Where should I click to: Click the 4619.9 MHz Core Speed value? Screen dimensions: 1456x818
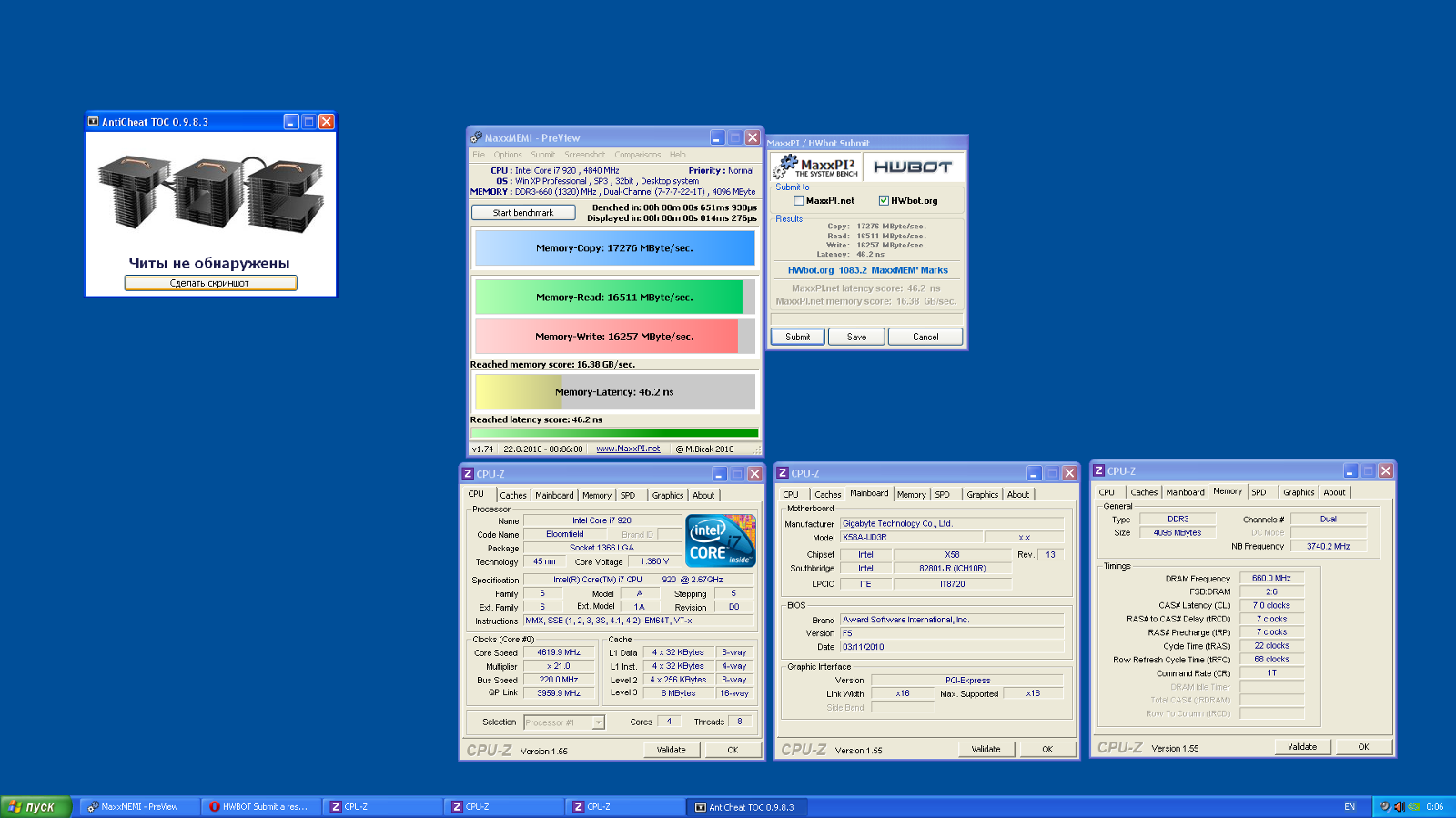[x=559, y=652]
